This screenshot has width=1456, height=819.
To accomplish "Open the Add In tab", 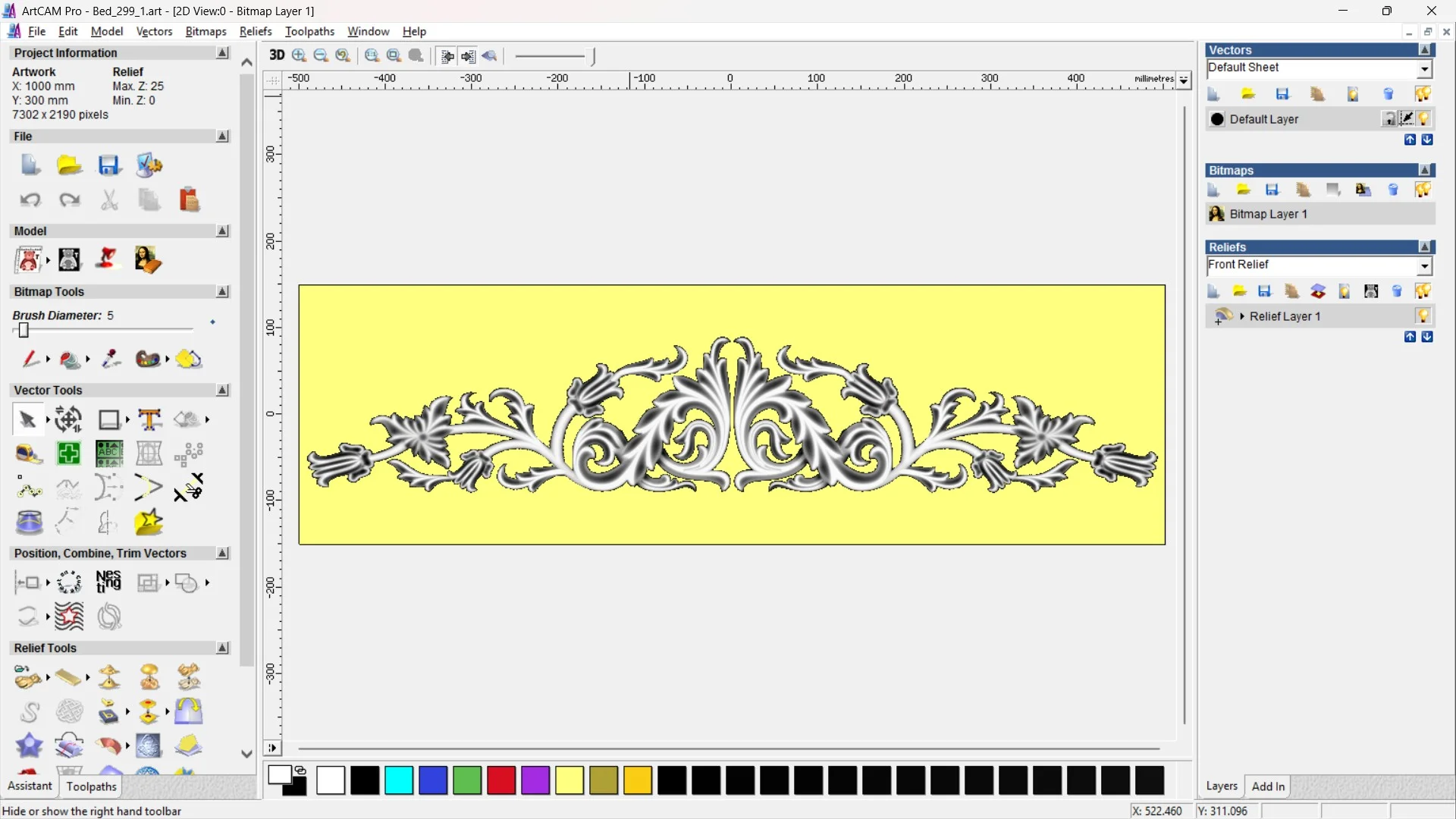I will coord(1268,786).
